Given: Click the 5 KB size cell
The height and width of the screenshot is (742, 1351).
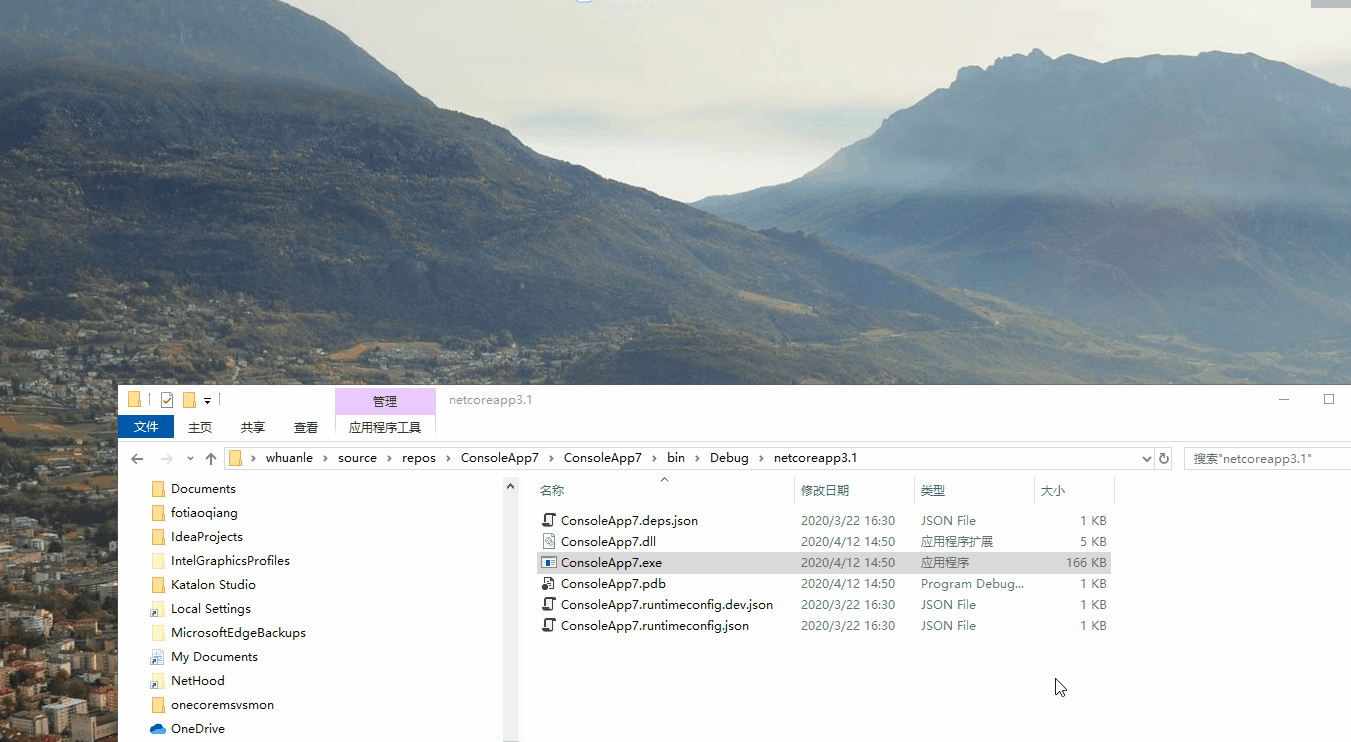Looking at the screenshot, I should click(1092, 542).
